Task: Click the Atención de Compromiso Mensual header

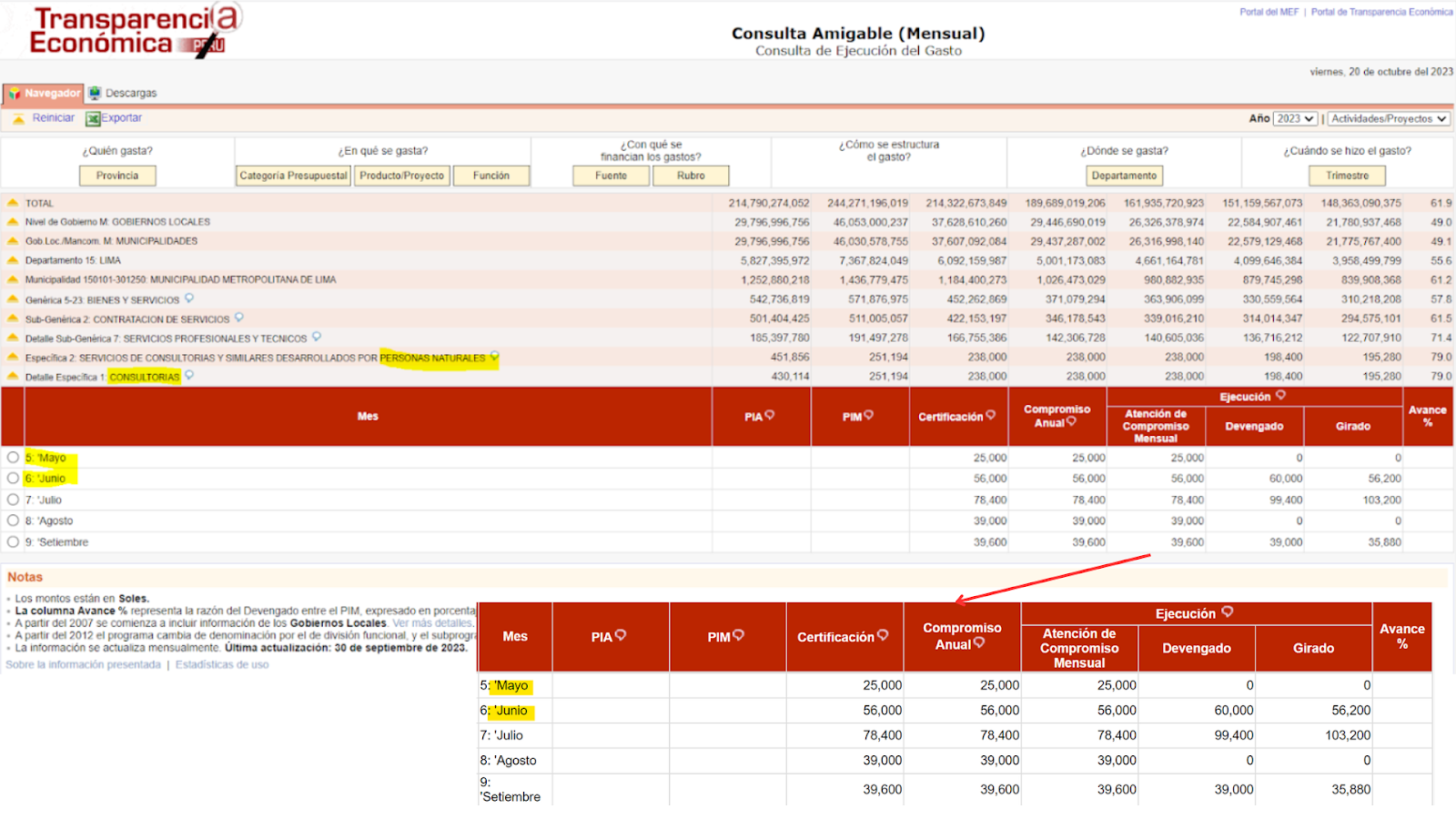Action: coord(1156,426)
